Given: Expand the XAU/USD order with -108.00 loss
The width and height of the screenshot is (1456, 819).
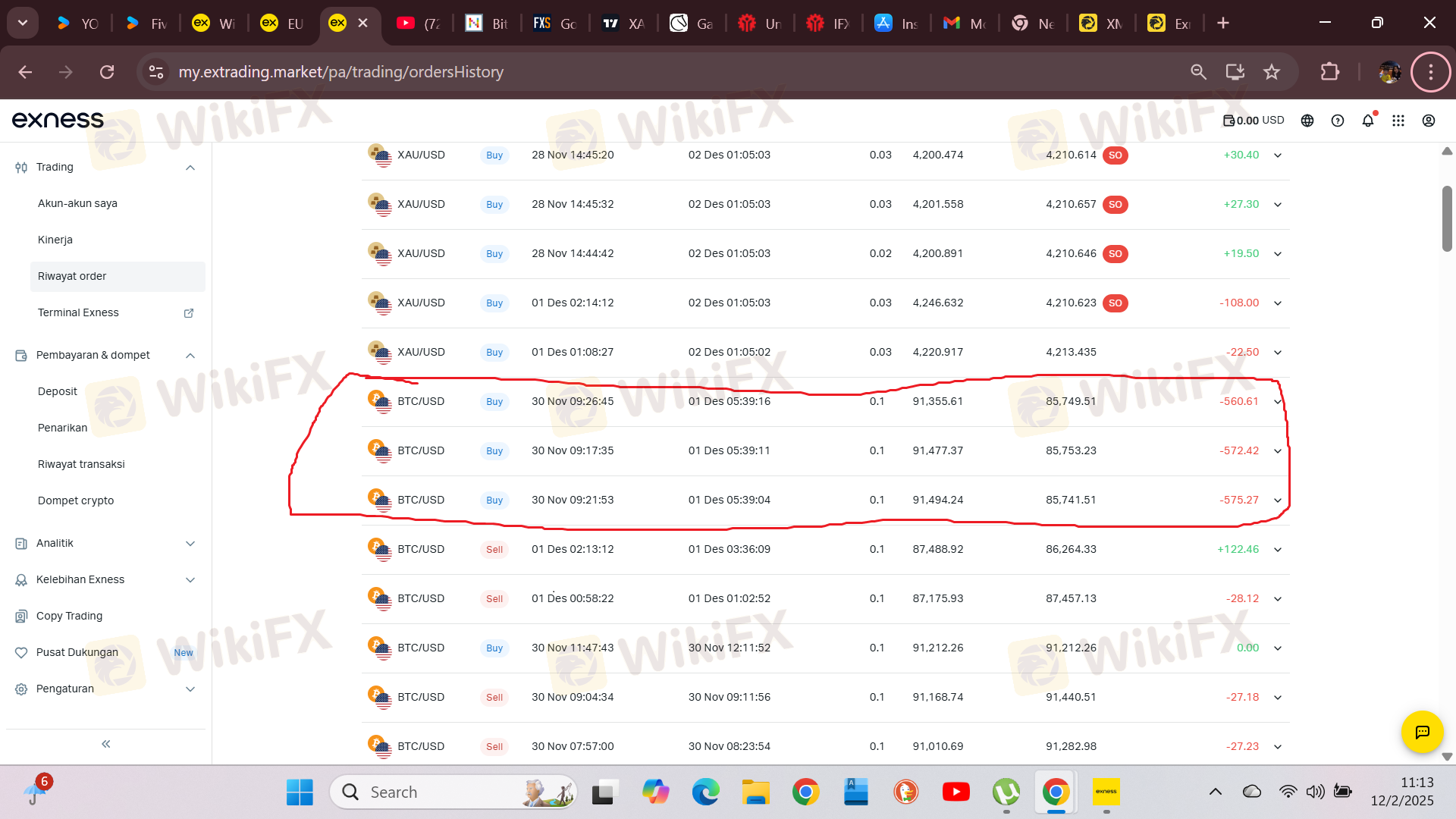Looking at the screenshot, I should pyautogui.click(x=1278, y=303).
